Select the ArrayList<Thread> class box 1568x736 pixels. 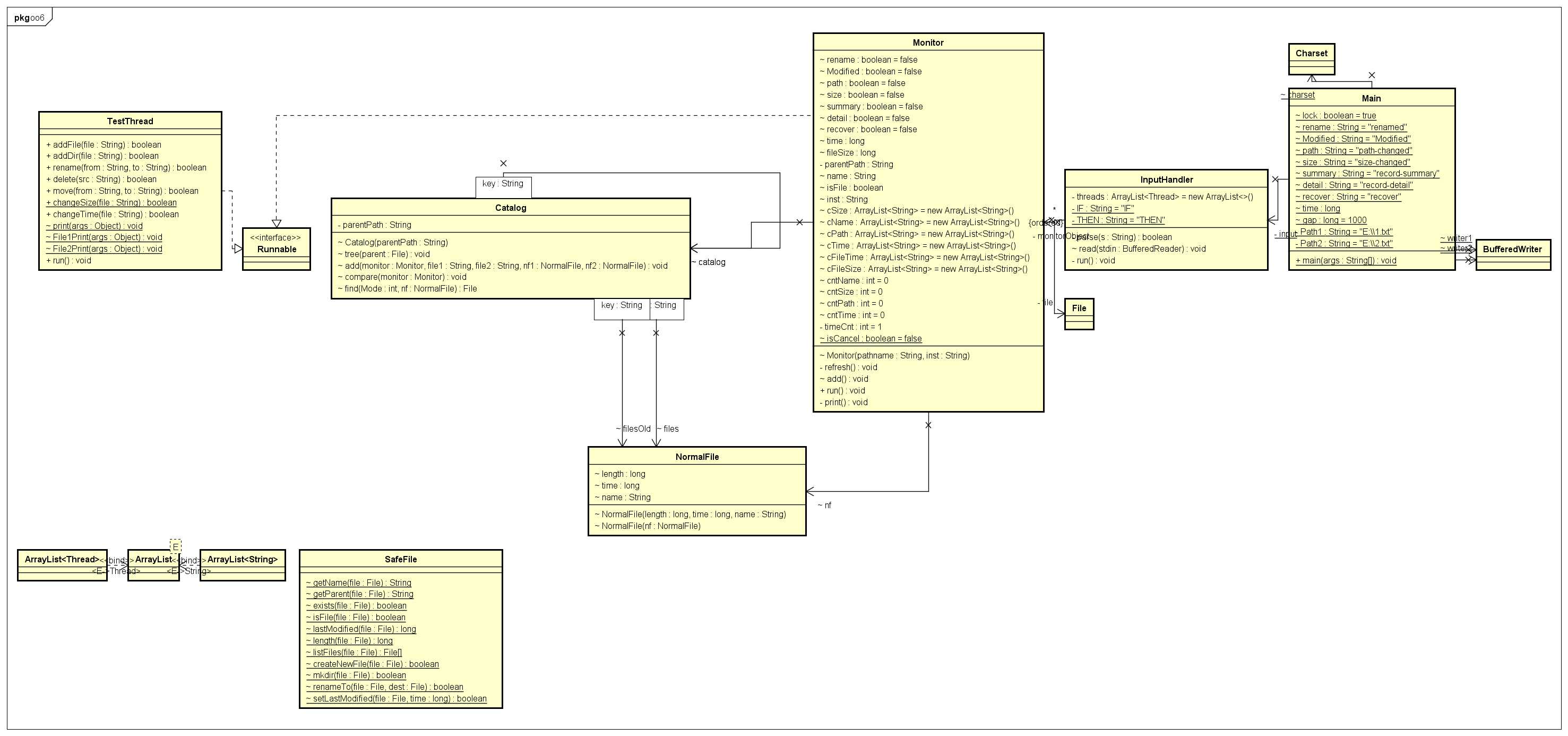coord(62,565)
